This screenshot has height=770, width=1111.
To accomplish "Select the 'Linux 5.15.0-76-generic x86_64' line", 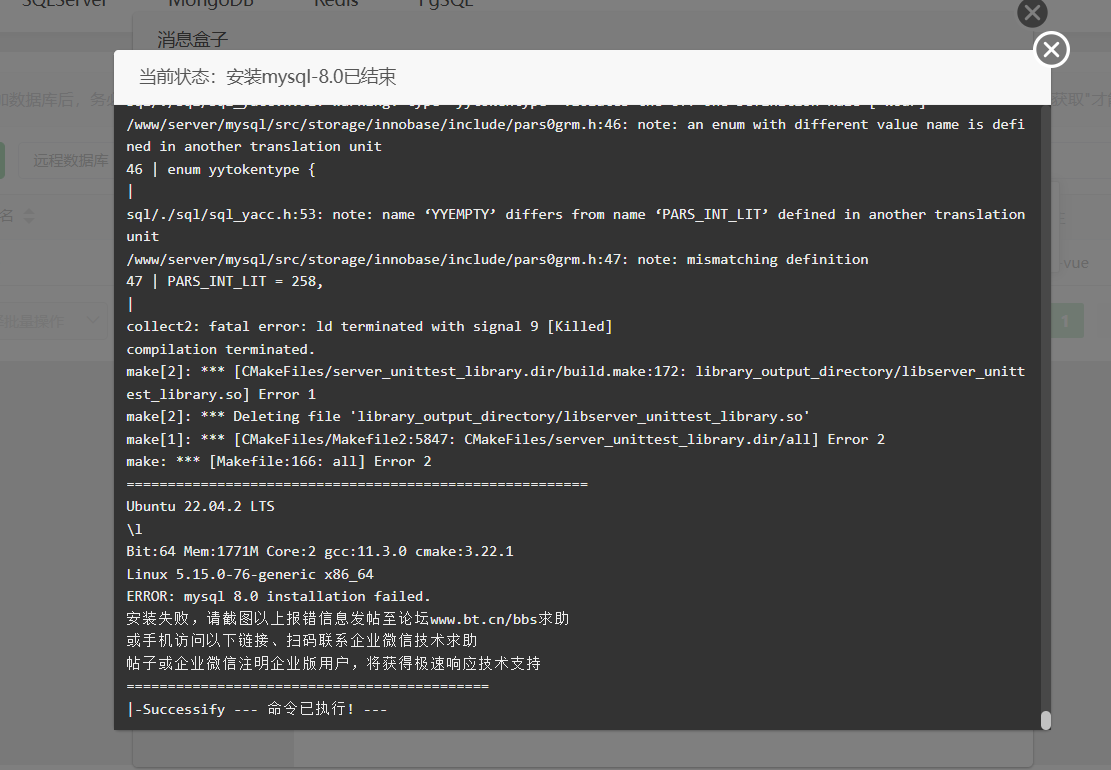I will click(249, 574).
